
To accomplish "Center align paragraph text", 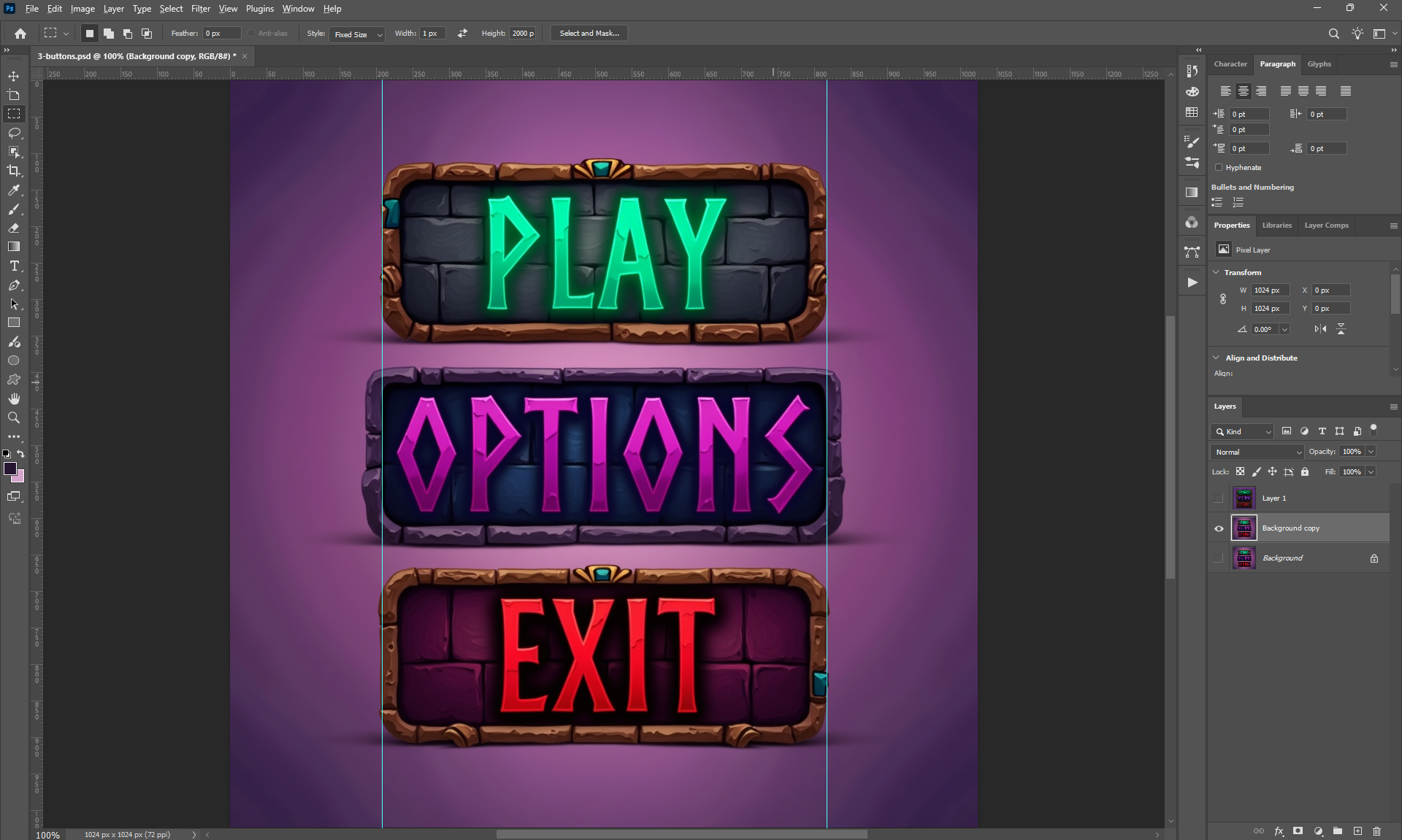I will [1243, 91].
